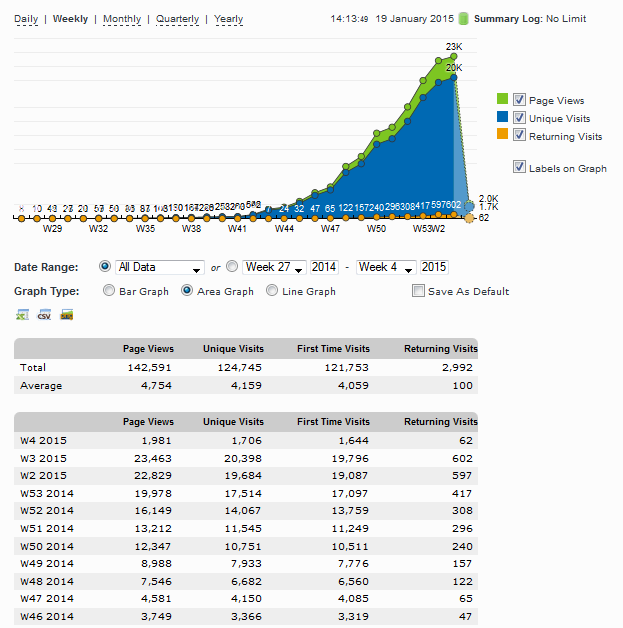Click average unique visits value 4,159
The image size is (623, 628).
[x=246, y=386]
